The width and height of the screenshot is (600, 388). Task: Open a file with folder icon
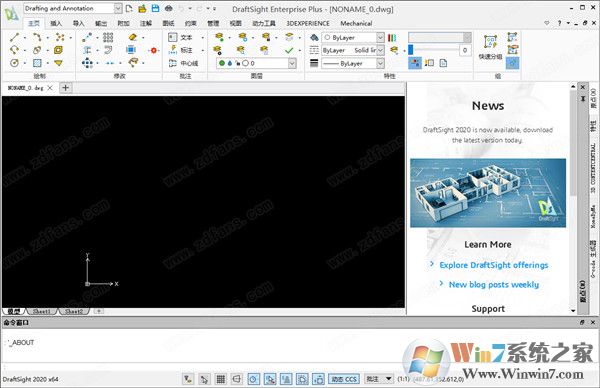(142, 8)
